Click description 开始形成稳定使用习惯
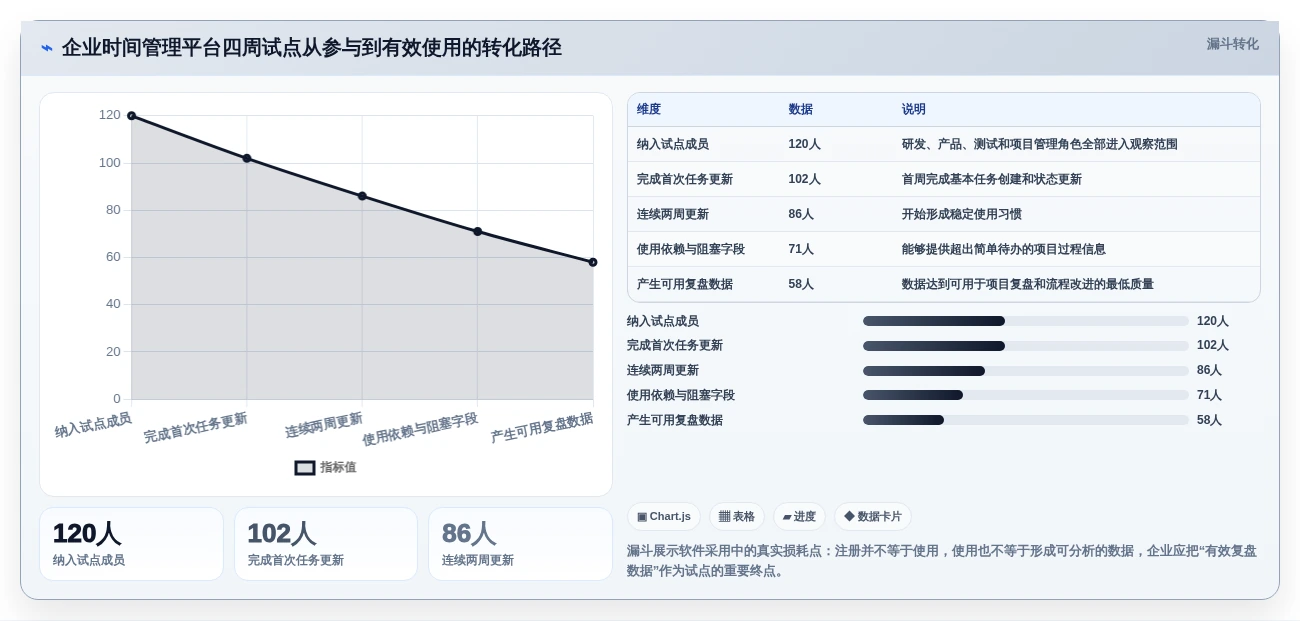This screenshot has height=621, width=1300. click(x=962, y=214)
